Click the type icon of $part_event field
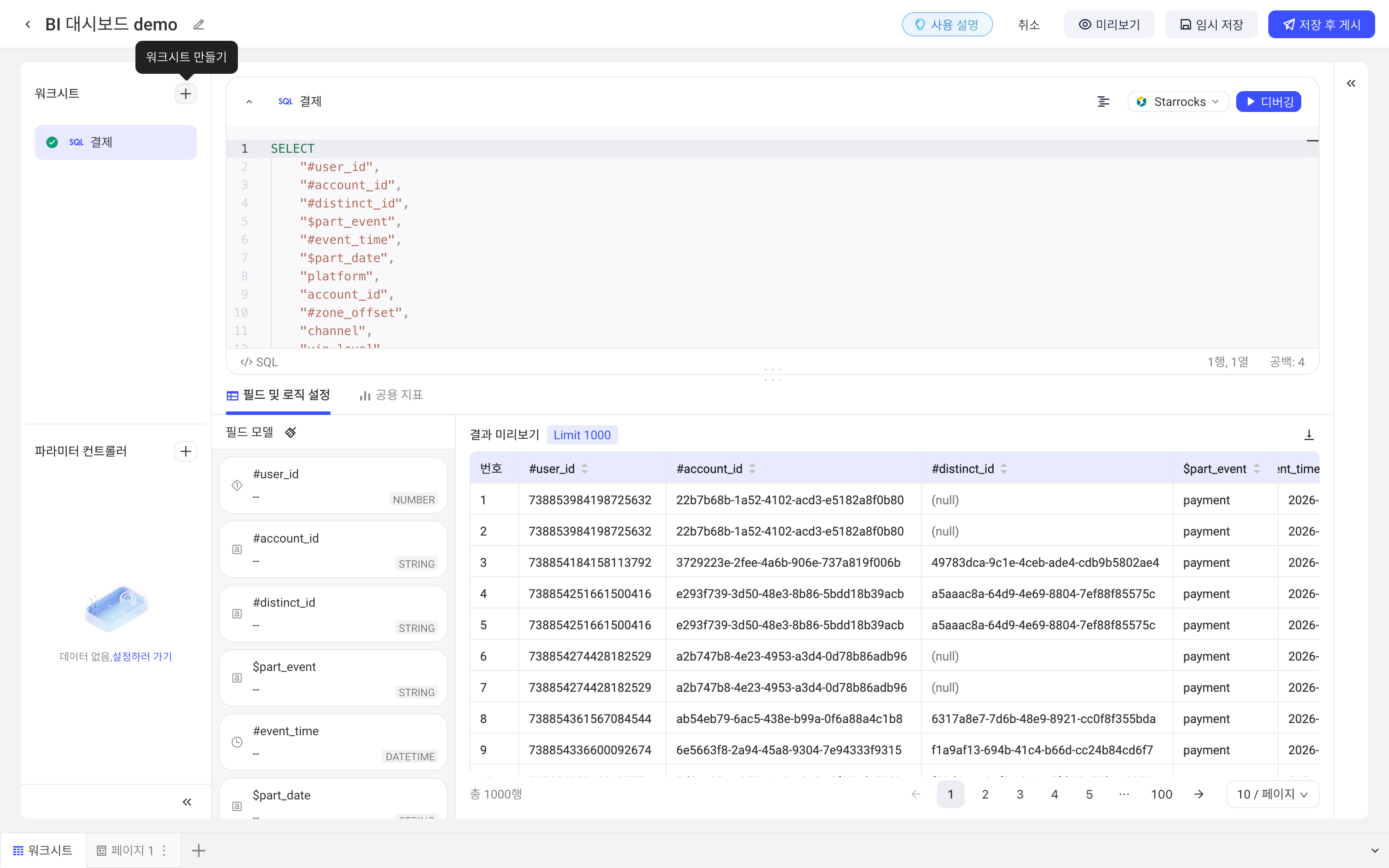The image size is (1389, 868). pos(237,678)
